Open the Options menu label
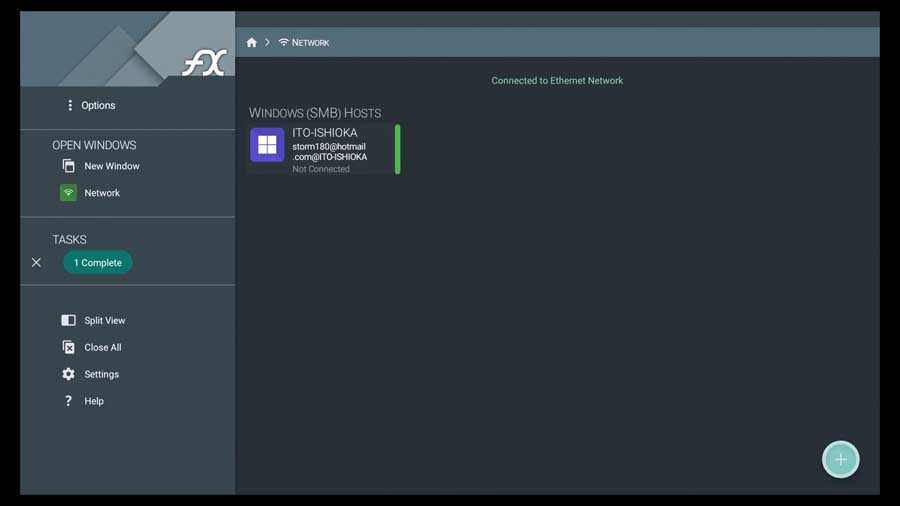This screenshot has width=900, height=506. coord(98,106)
